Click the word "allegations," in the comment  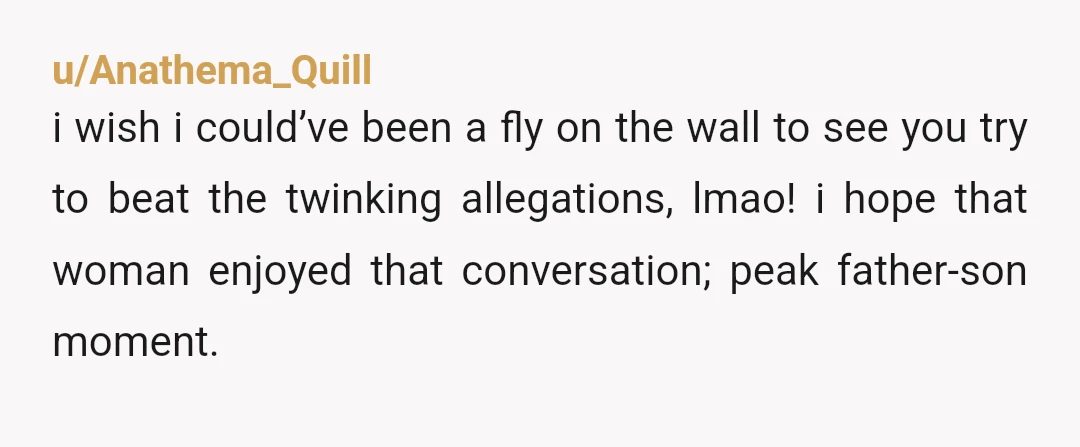coord(568,200)
